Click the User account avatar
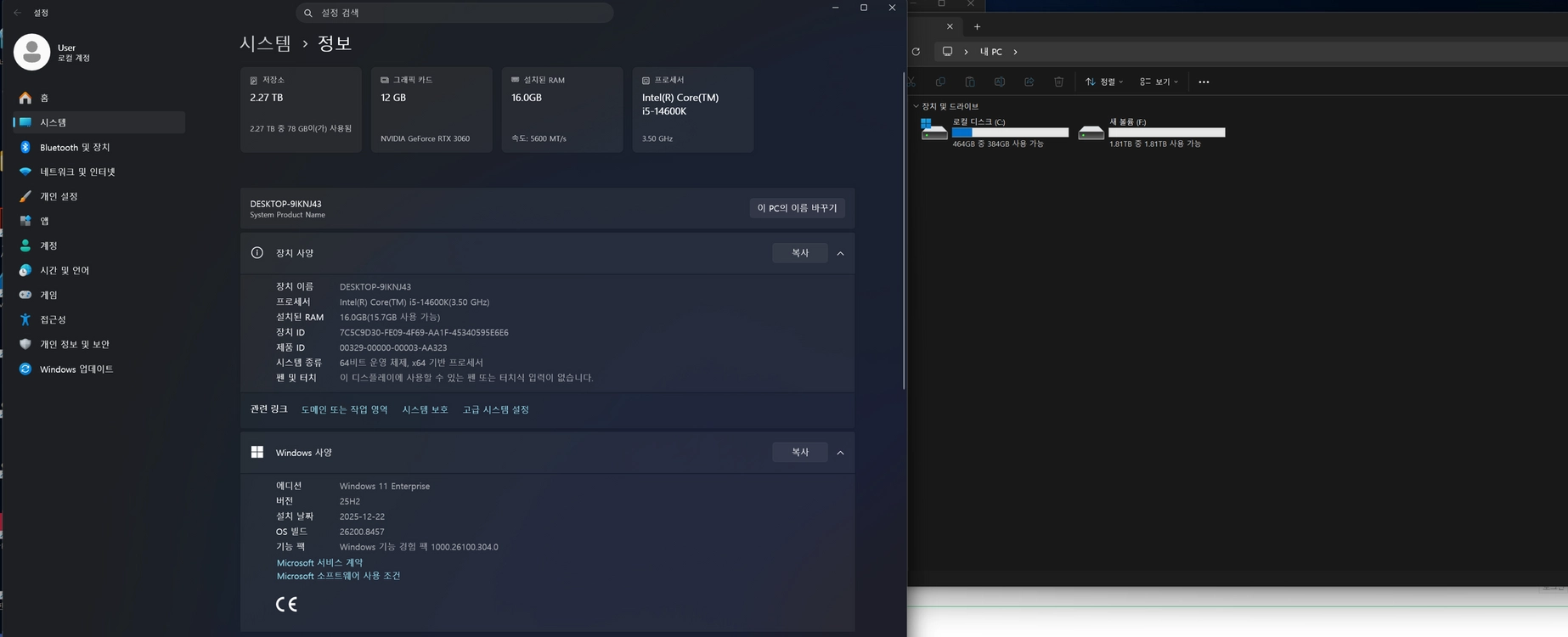This screenshot has width=1568, height=637. click(32, 53)
